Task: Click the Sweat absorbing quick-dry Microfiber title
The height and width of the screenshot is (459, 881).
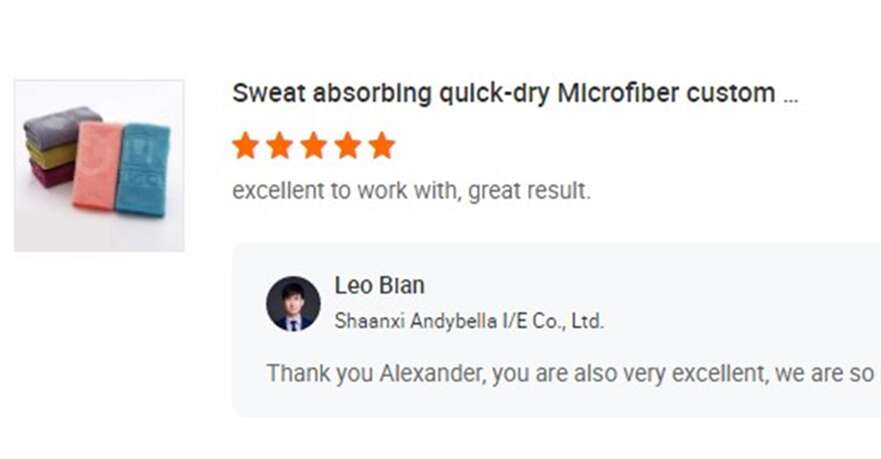Action: click(503, 94)
